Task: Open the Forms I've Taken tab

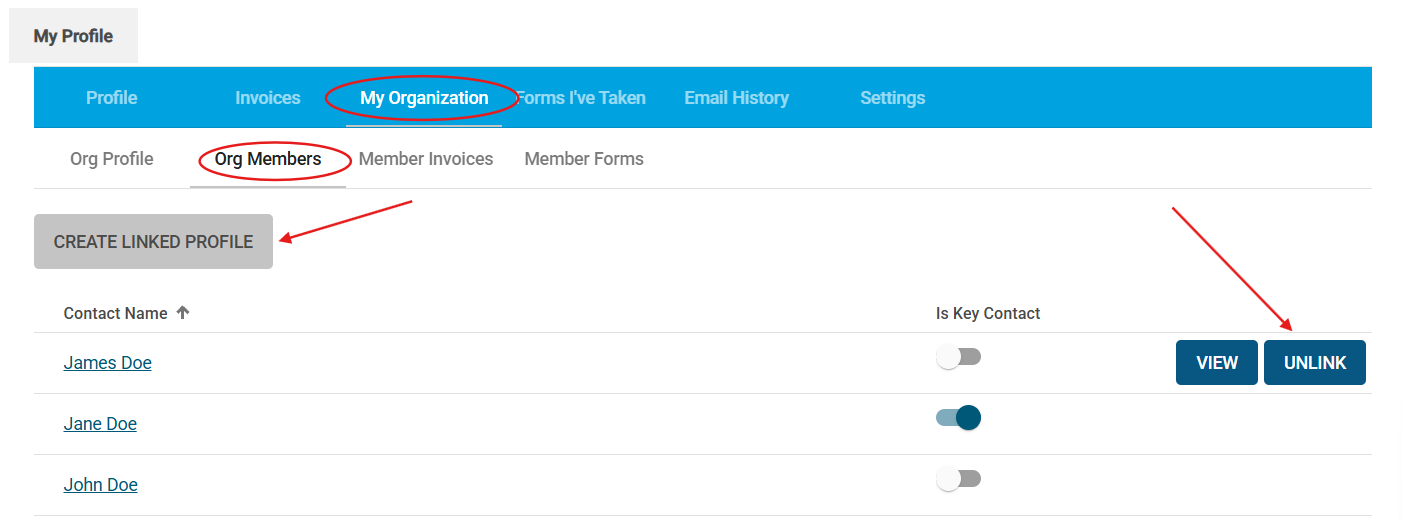Action: 581,98
